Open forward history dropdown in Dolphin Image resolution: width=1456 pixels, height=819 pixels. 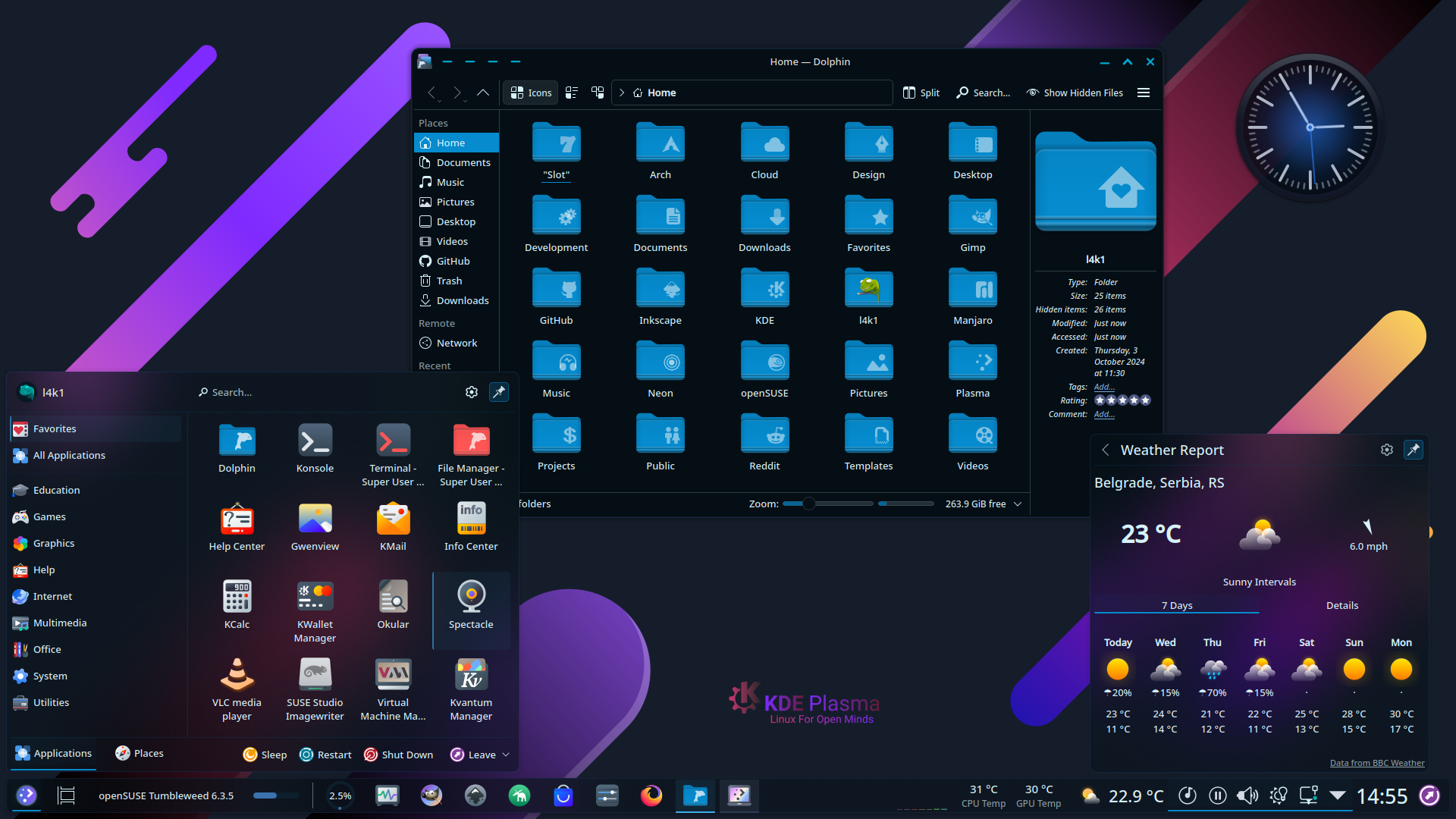[x=466, y=100]
